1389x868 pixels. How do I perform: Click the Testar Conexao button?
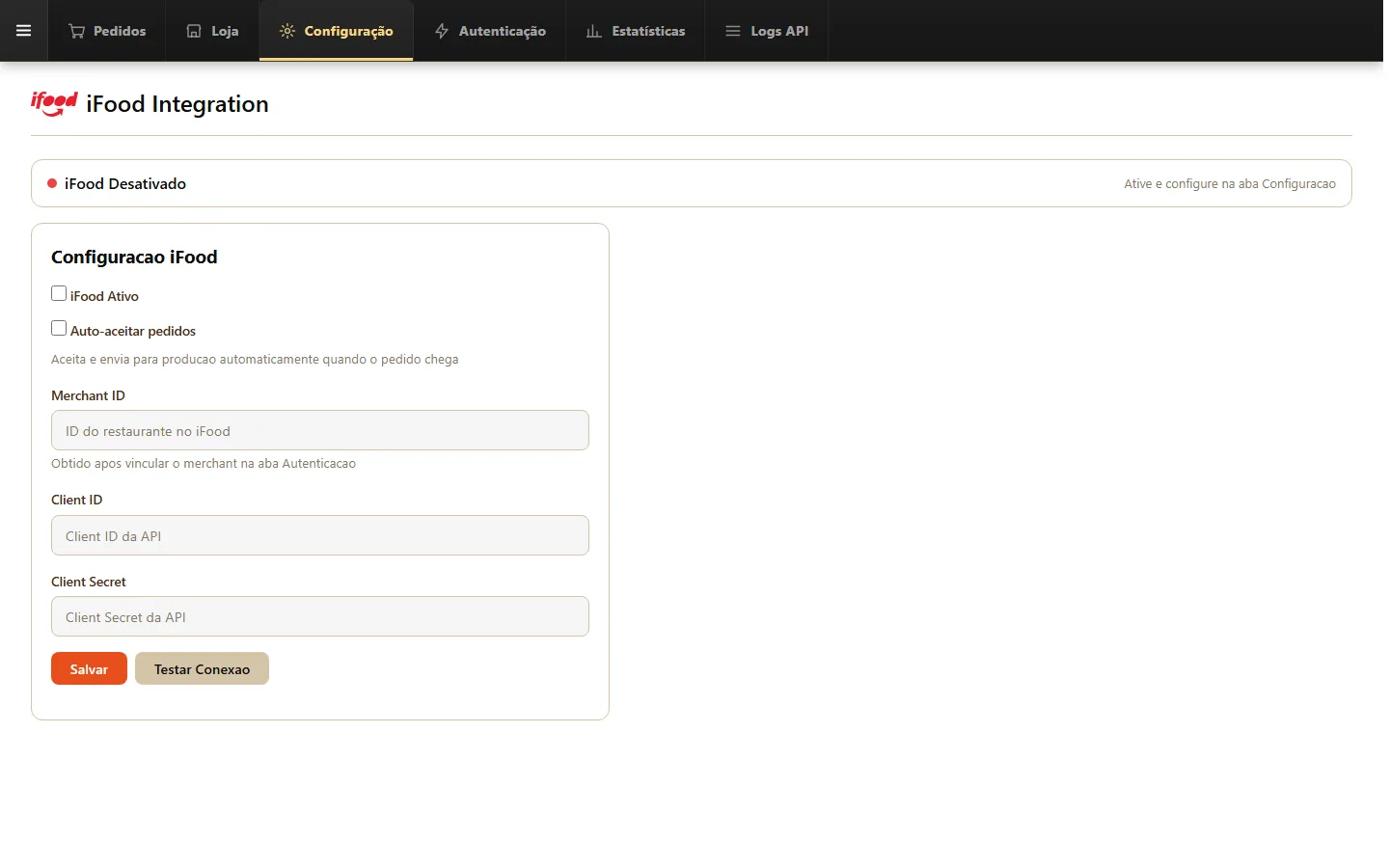(202, 668)
